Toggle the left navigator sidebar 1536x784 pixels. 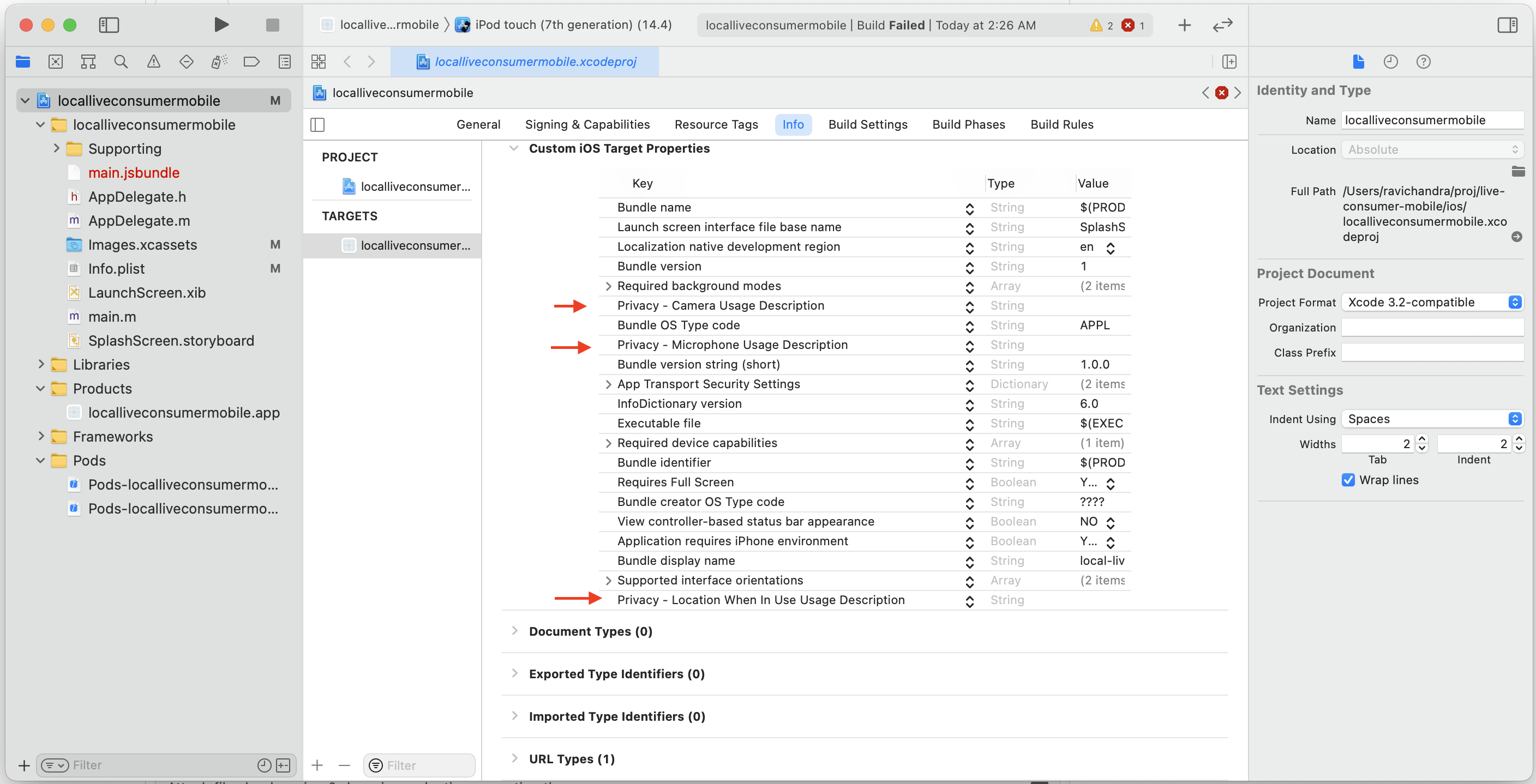point(109,25)
